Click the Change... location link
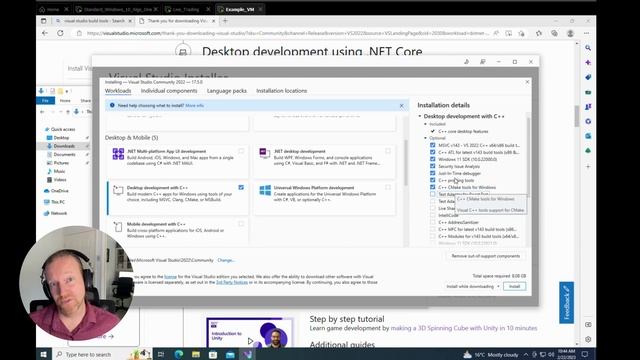The image size is (640, 360). tap(226, 260)
